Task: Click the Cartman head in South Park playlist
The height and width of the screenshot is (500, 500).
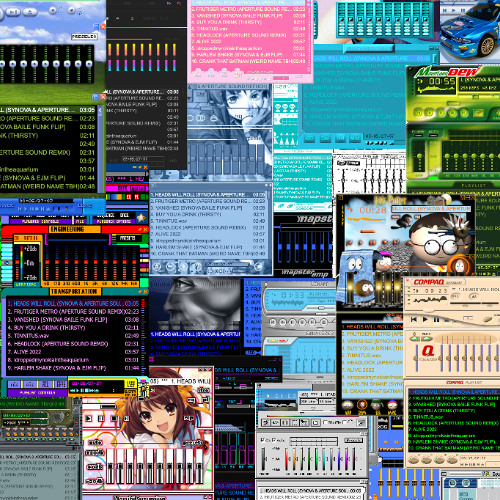Action: pyautogui.click(x=347, y=405)
